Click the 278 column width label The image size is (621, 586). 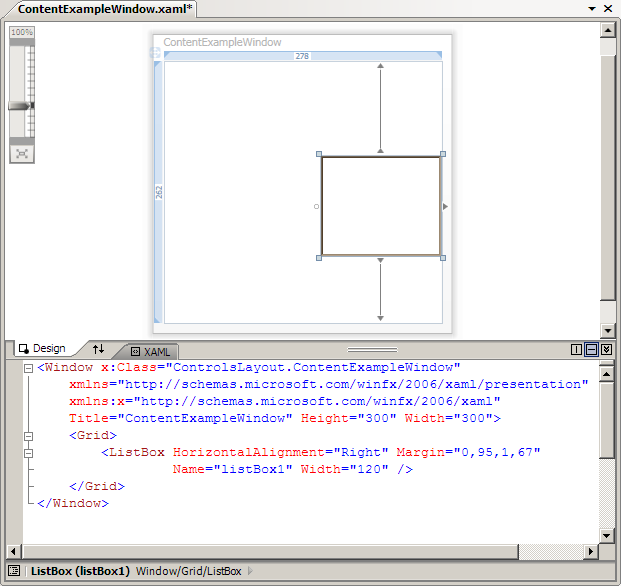[302, 56]
